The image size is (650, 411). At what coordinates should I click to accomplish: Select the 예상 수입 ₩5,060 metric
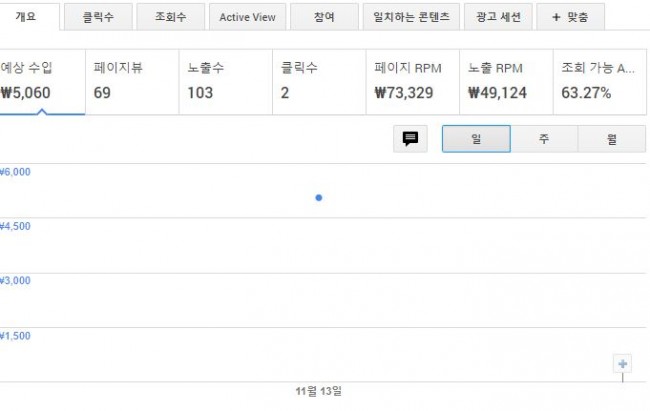40,80
